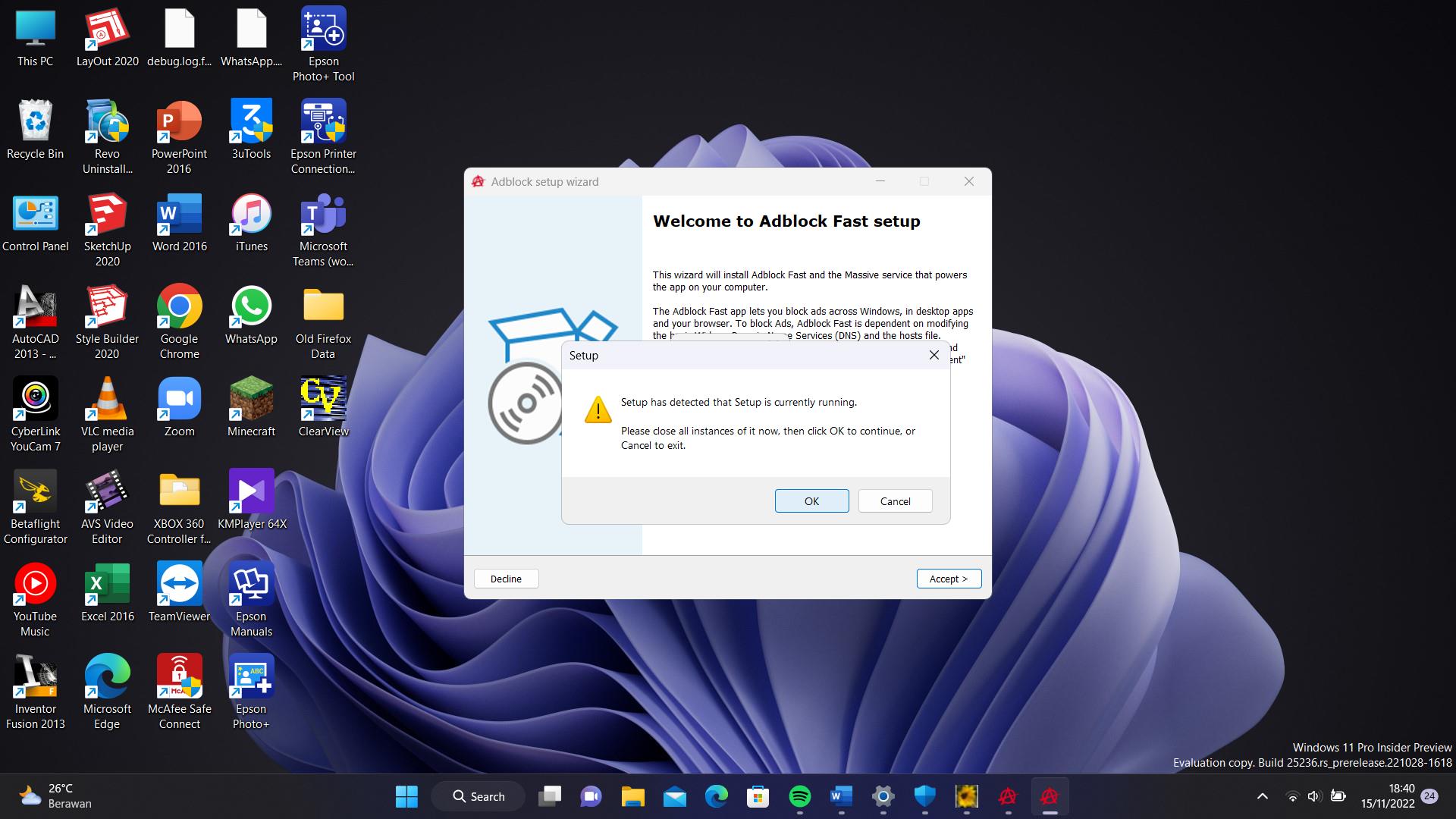Open Windows Security shield in taskbar
1456x819 pixels.
pos(924,796)
